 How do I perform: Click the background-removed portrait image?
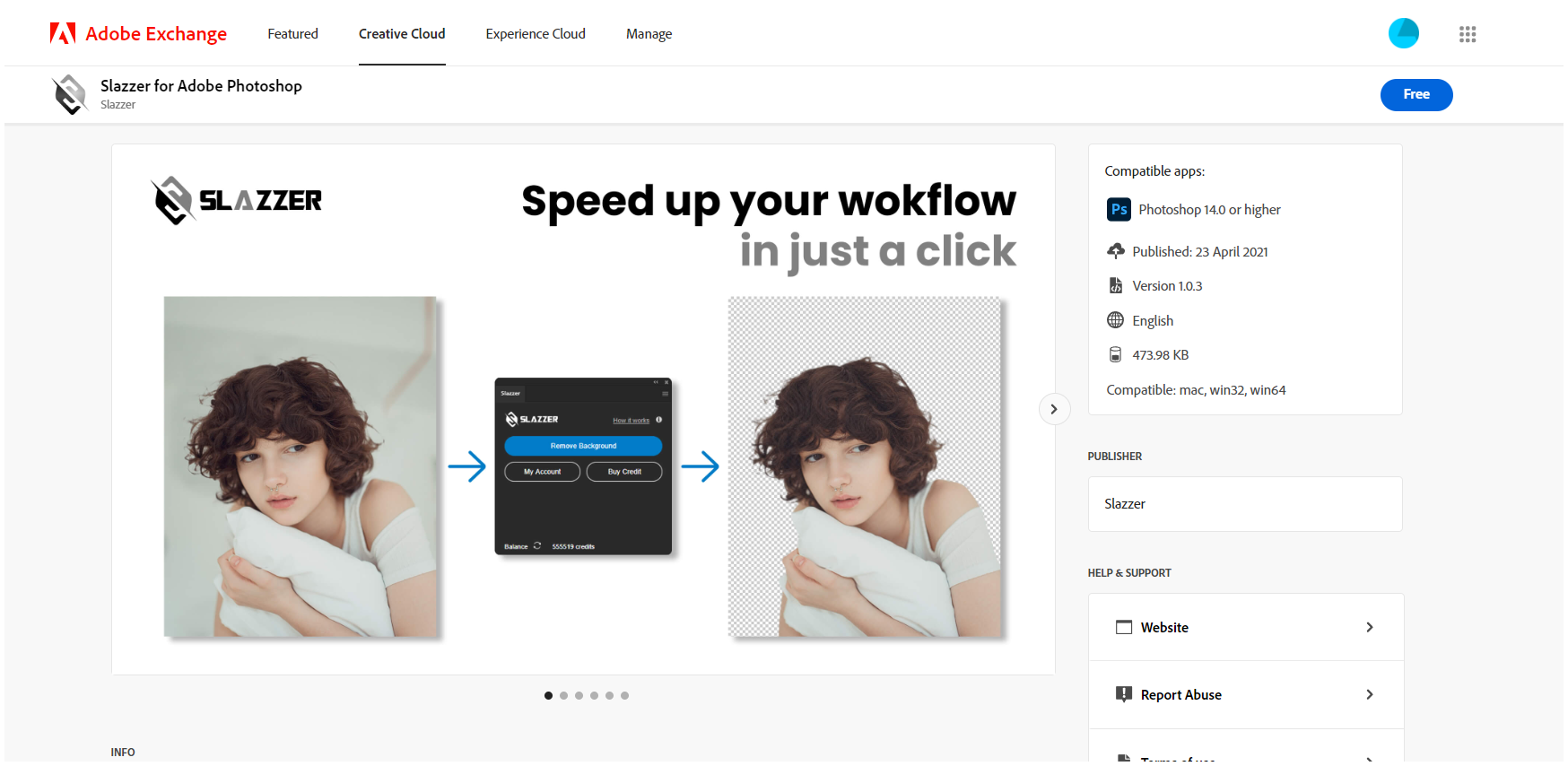[x=864, y=466]
